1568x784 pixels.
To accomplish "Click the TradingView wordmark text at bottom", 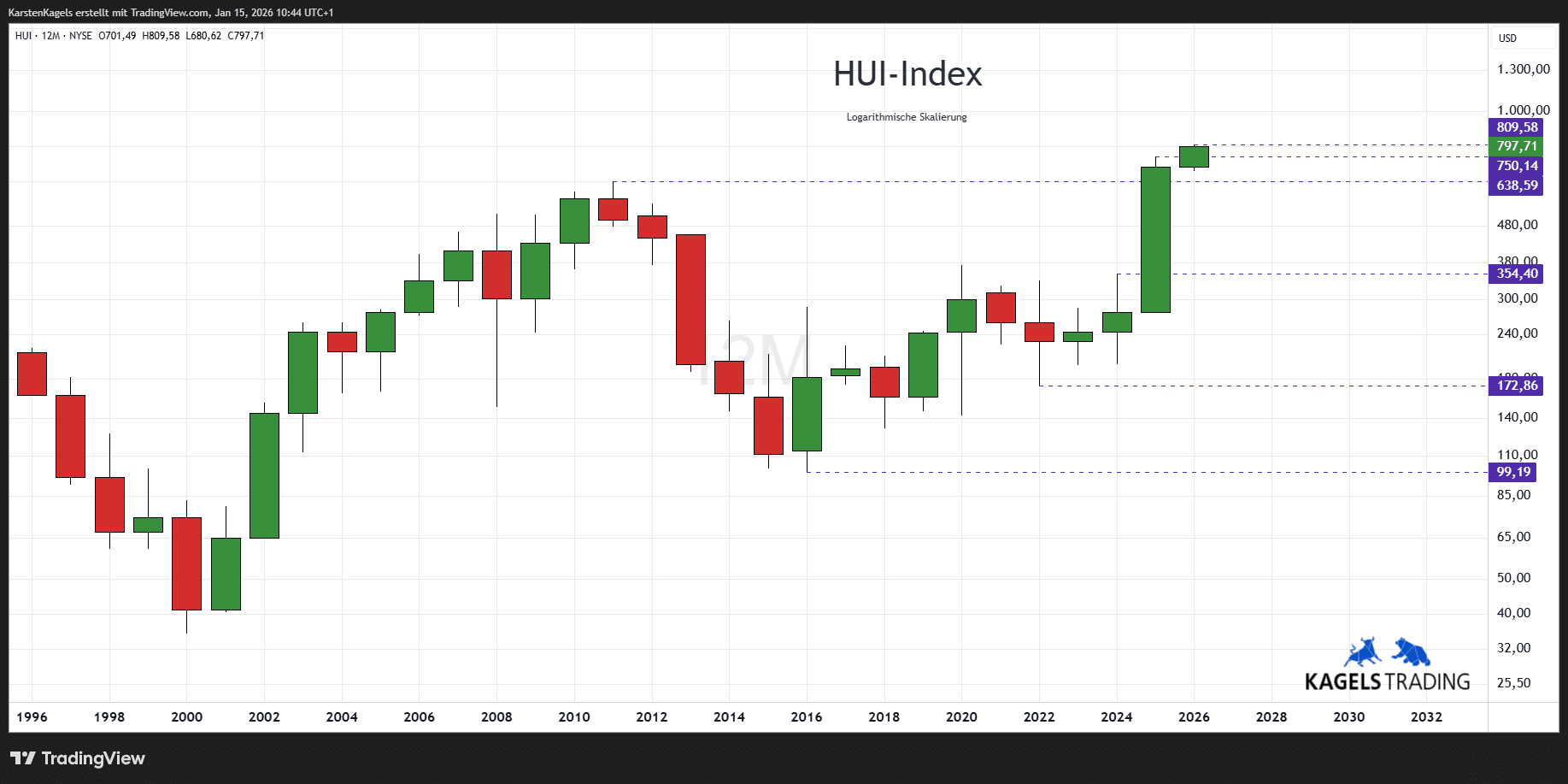I will 93,758.
